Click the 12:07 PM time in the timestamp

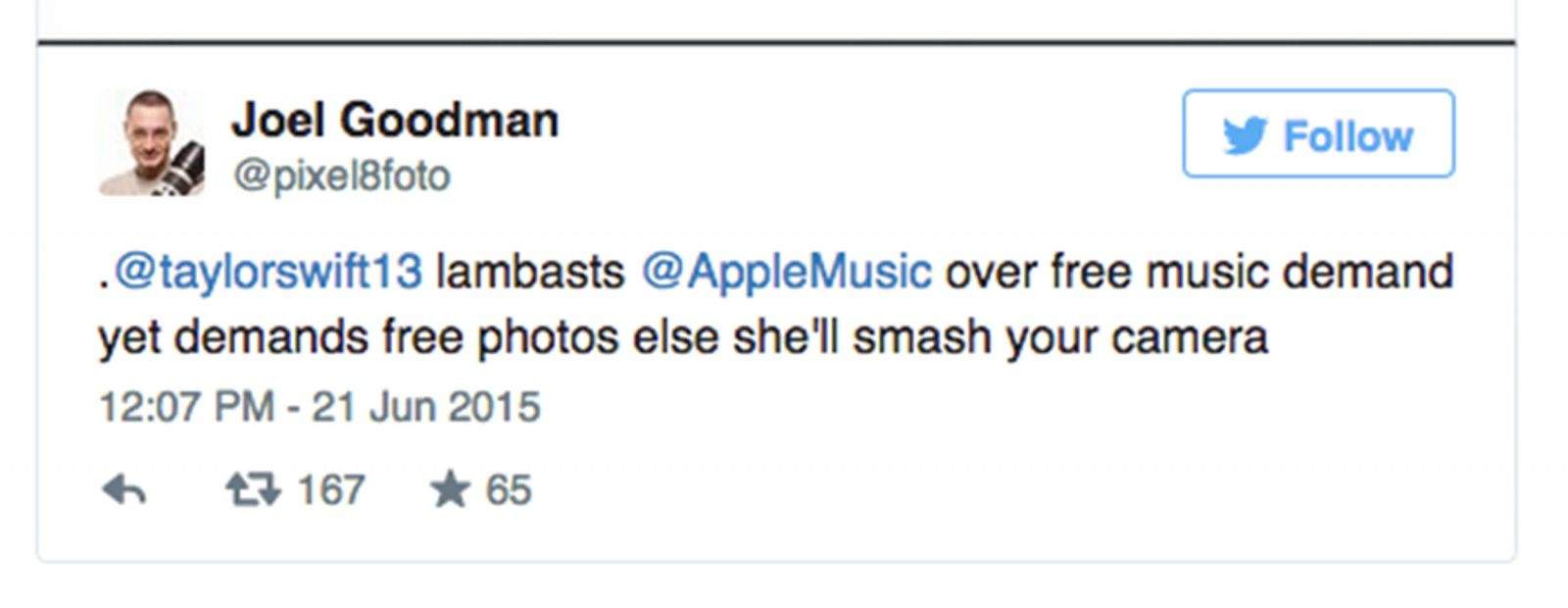[186, 407]
